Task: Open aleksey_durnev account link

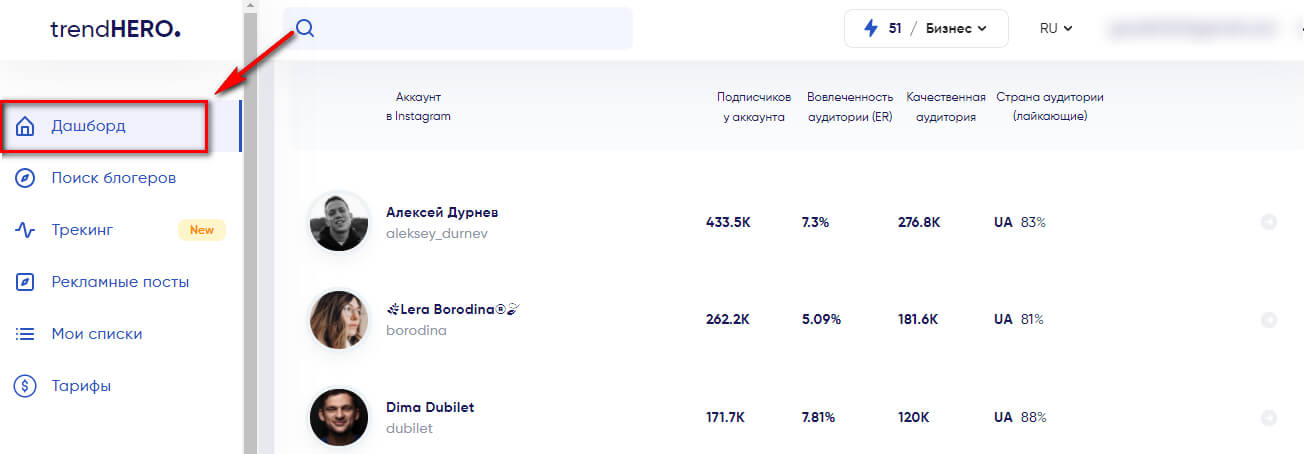Action: (x=436, y=233)
